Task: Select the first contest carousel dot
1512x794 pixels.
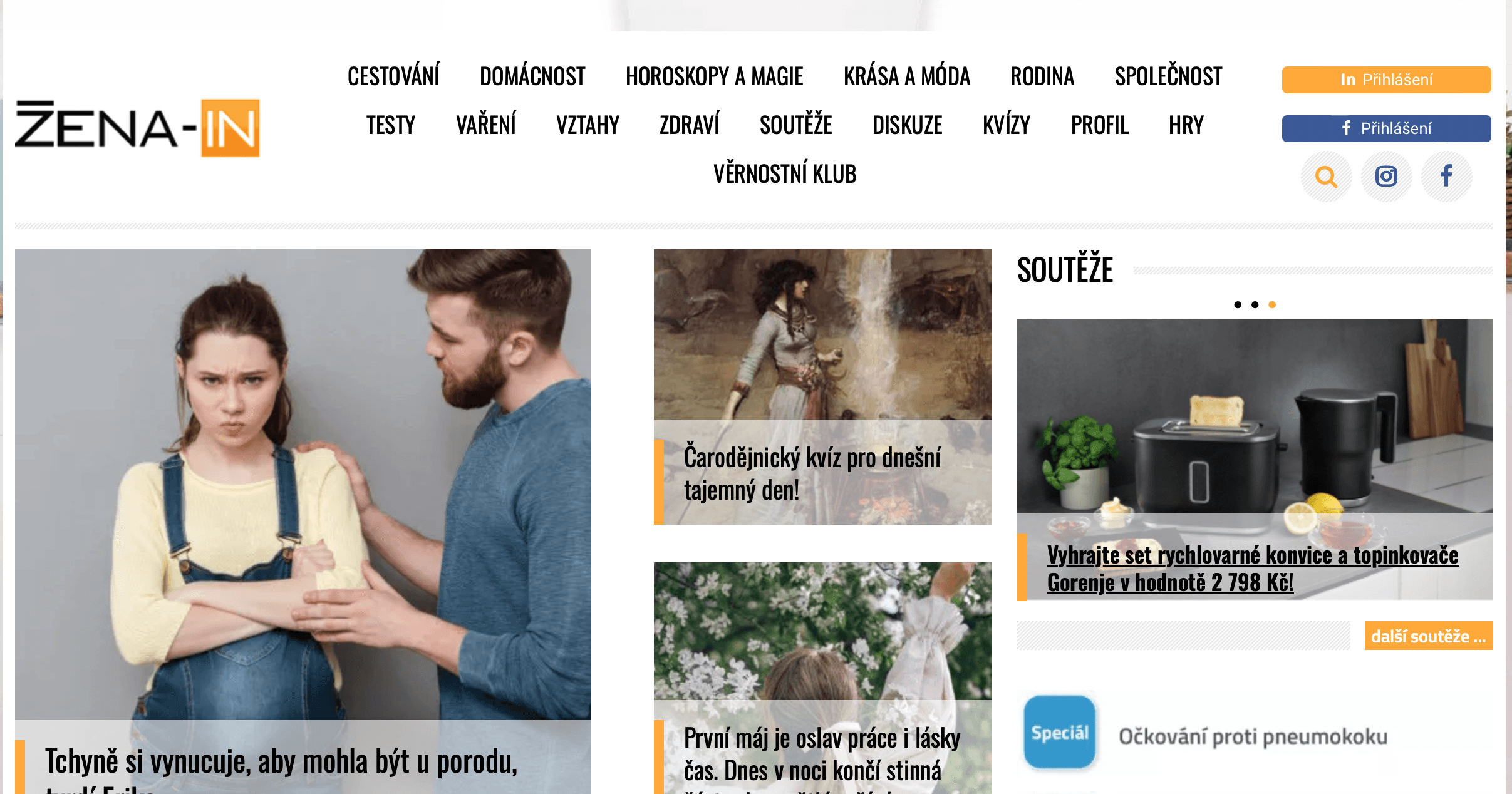Action: [1237, 305]
